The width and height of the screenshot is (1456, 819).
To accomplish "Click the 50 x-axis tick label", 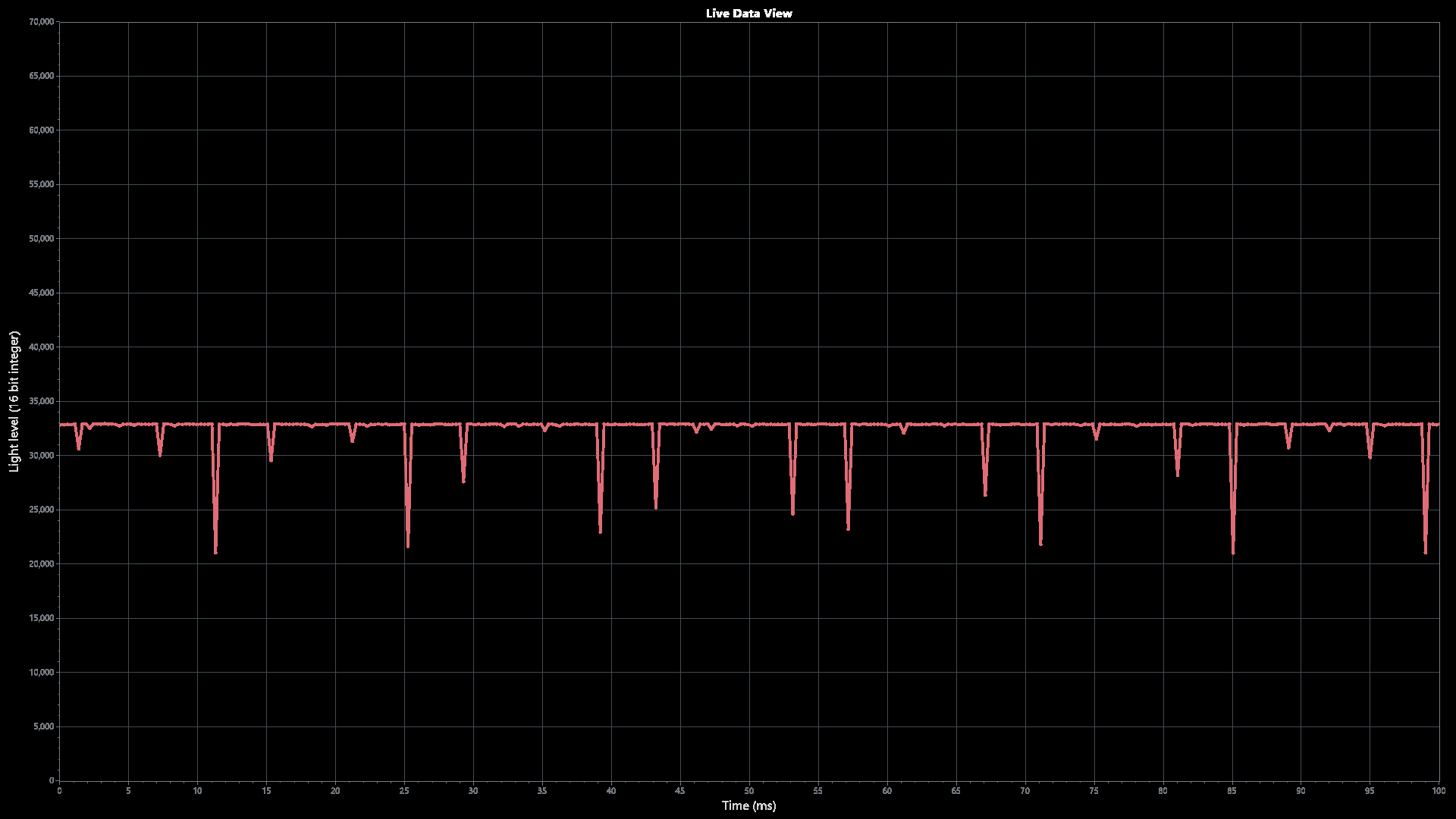I will pos(748,791).
